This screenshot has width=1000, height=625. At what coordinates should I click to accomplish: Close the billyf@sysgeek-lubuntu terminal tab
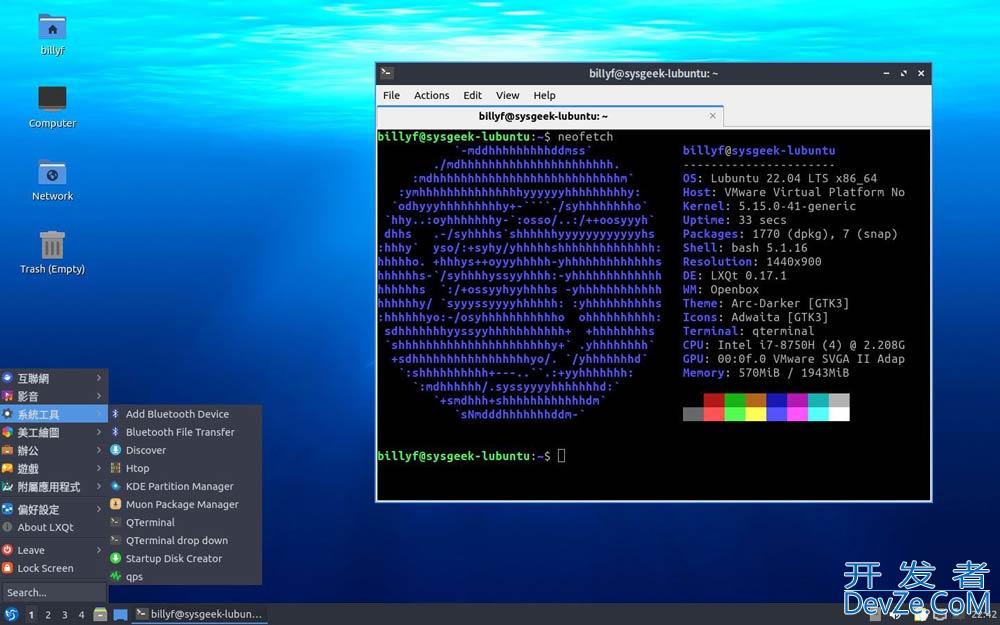click(x=712, y=116)
